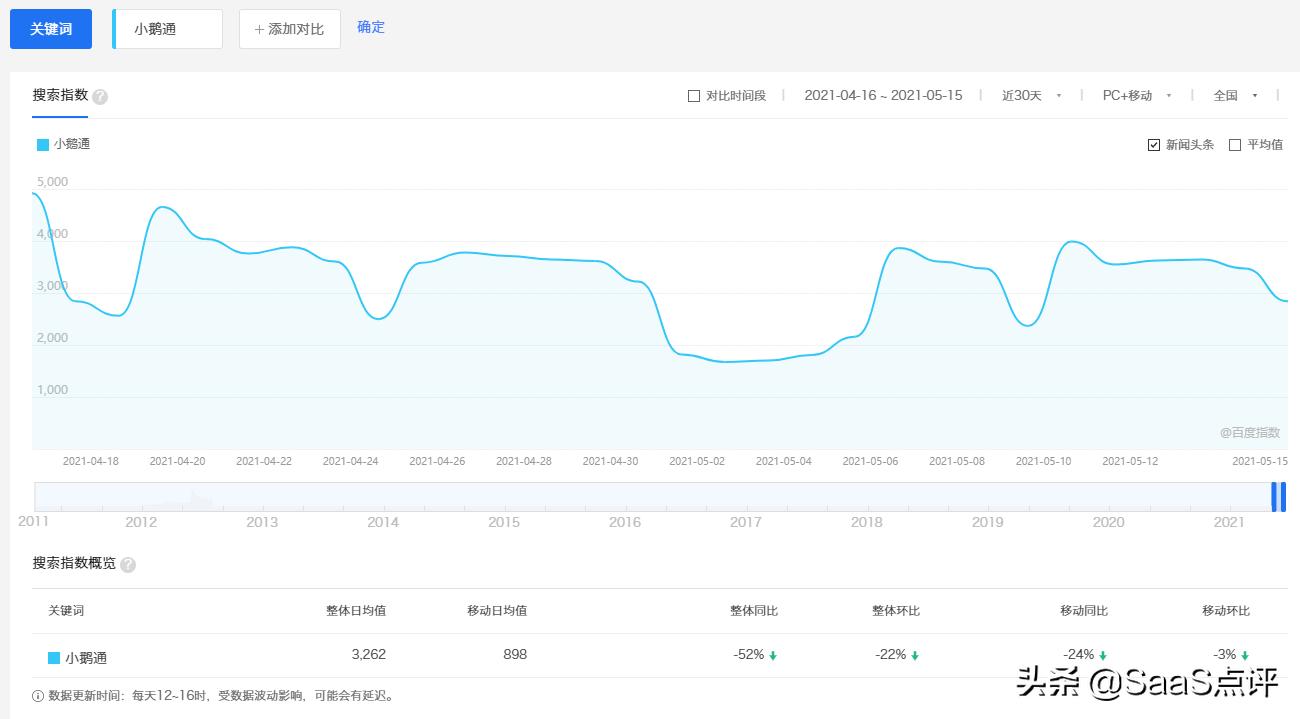Open the 近30天 period dropdown
Viewport: 1300px width, 719px height.
tap(1031, 95)
